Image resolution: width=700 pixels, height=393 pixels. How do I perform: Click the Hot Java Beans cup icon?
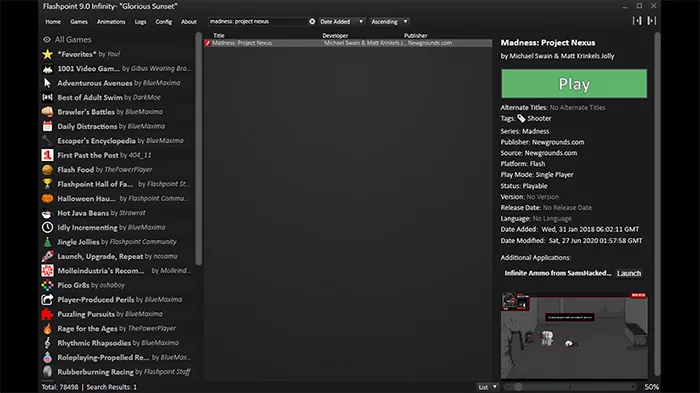pyautogui.click(x=47, y=213)
